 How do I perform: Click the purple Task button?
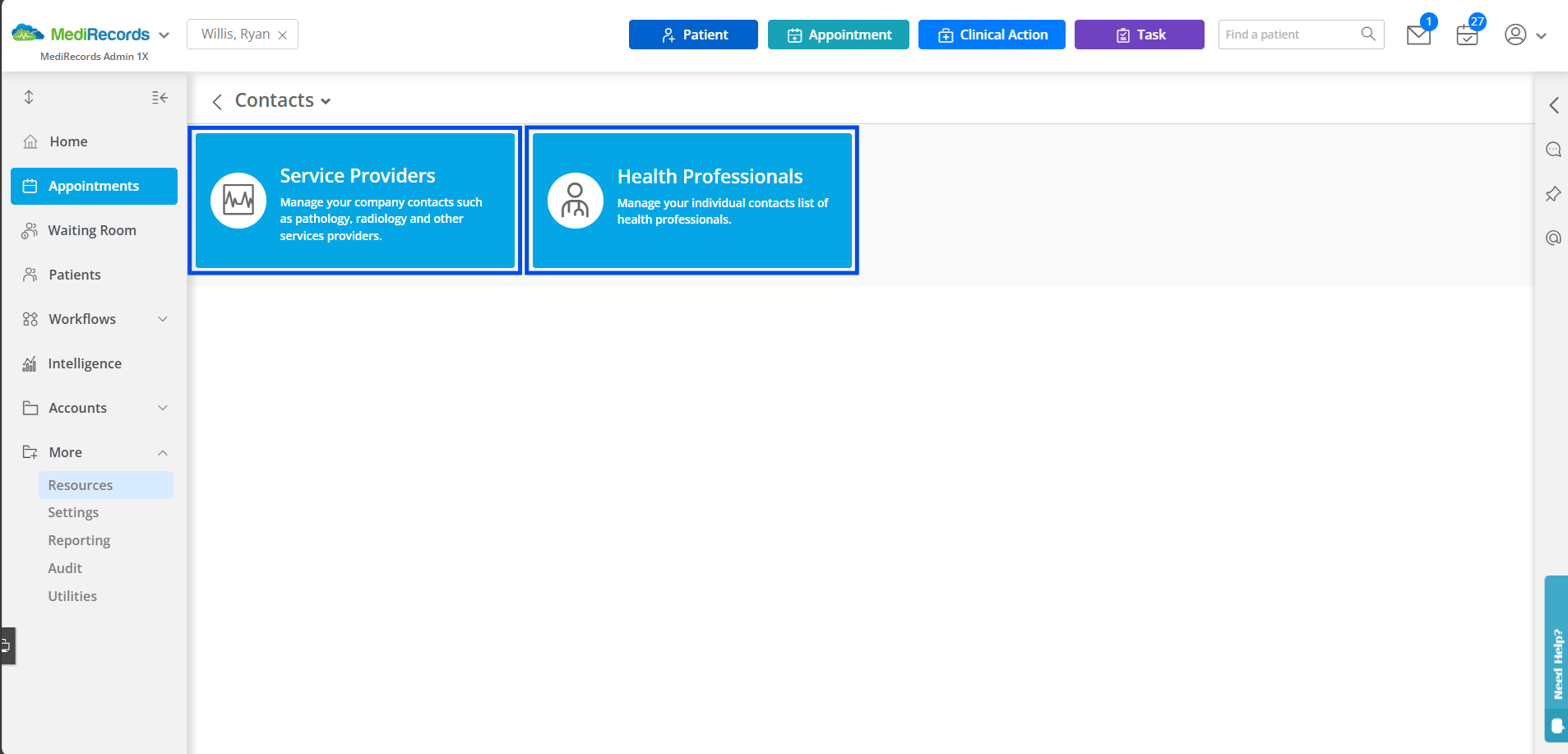tap(1139, 35)
